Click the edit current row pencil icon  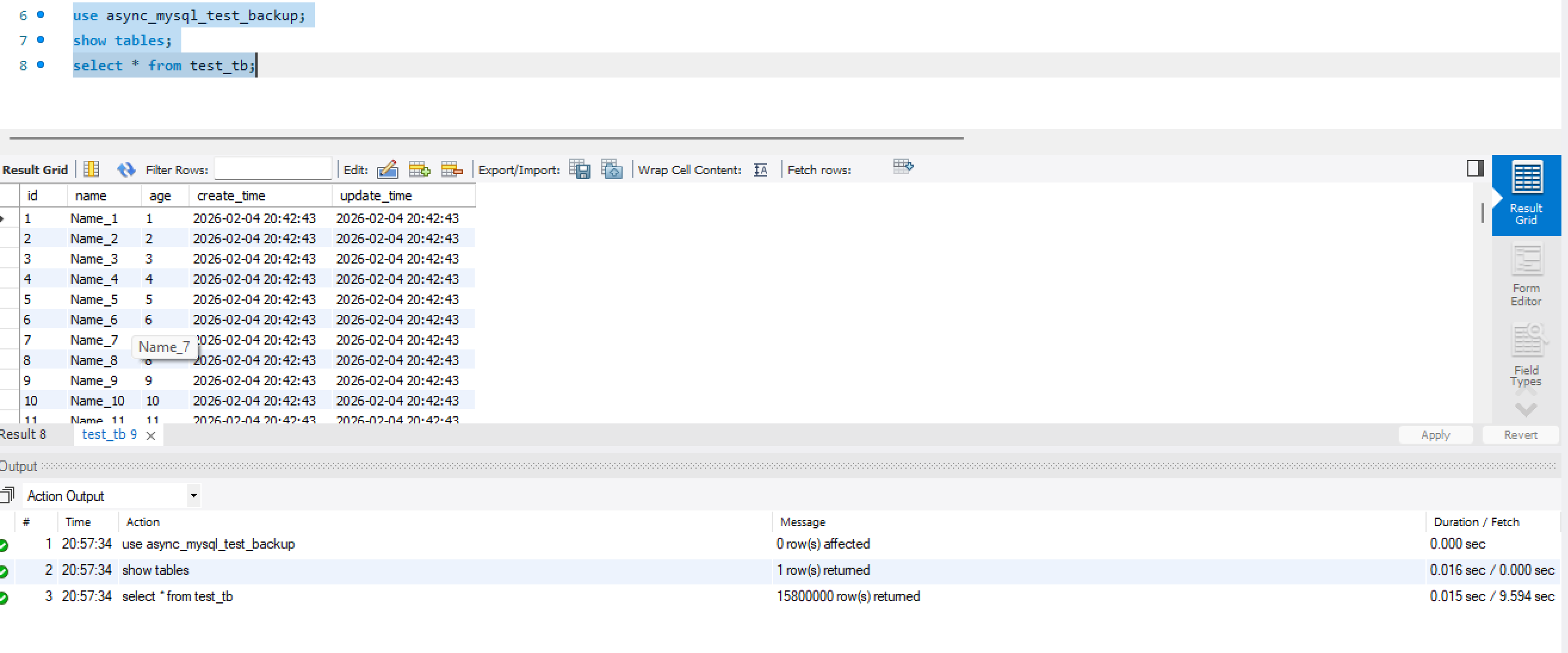387,169
